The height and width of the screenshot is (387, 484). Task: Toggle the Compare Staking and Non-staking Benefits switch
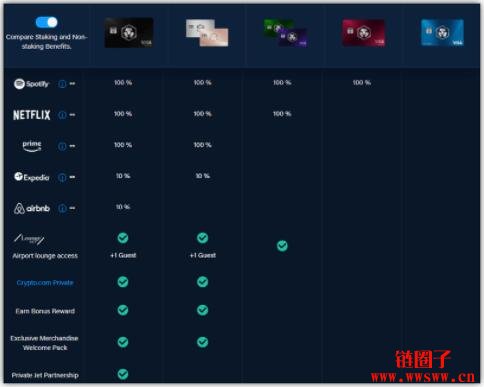(x=47, y=22)
